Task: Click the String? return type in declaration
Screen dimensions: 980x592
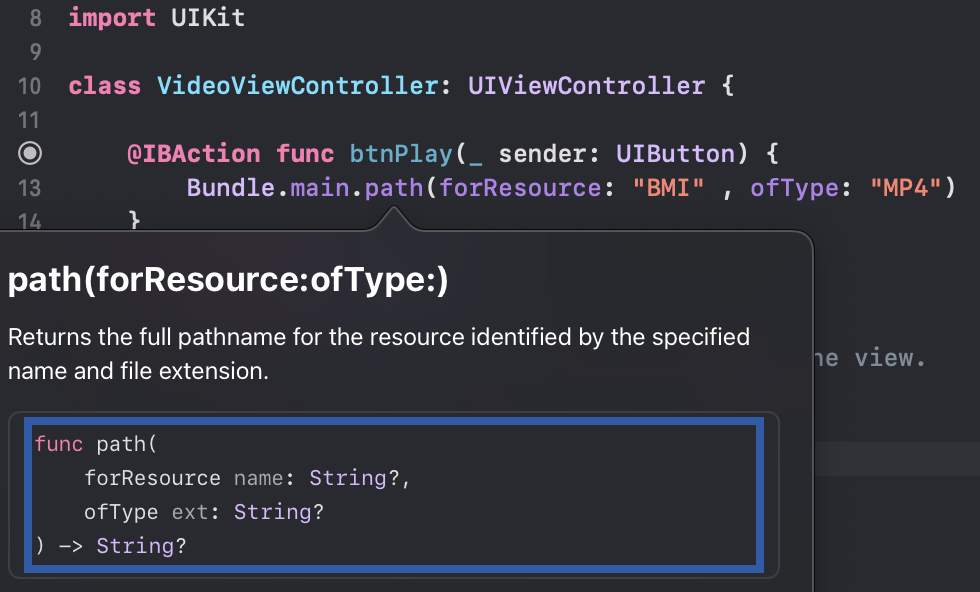Action: [141, 546]
